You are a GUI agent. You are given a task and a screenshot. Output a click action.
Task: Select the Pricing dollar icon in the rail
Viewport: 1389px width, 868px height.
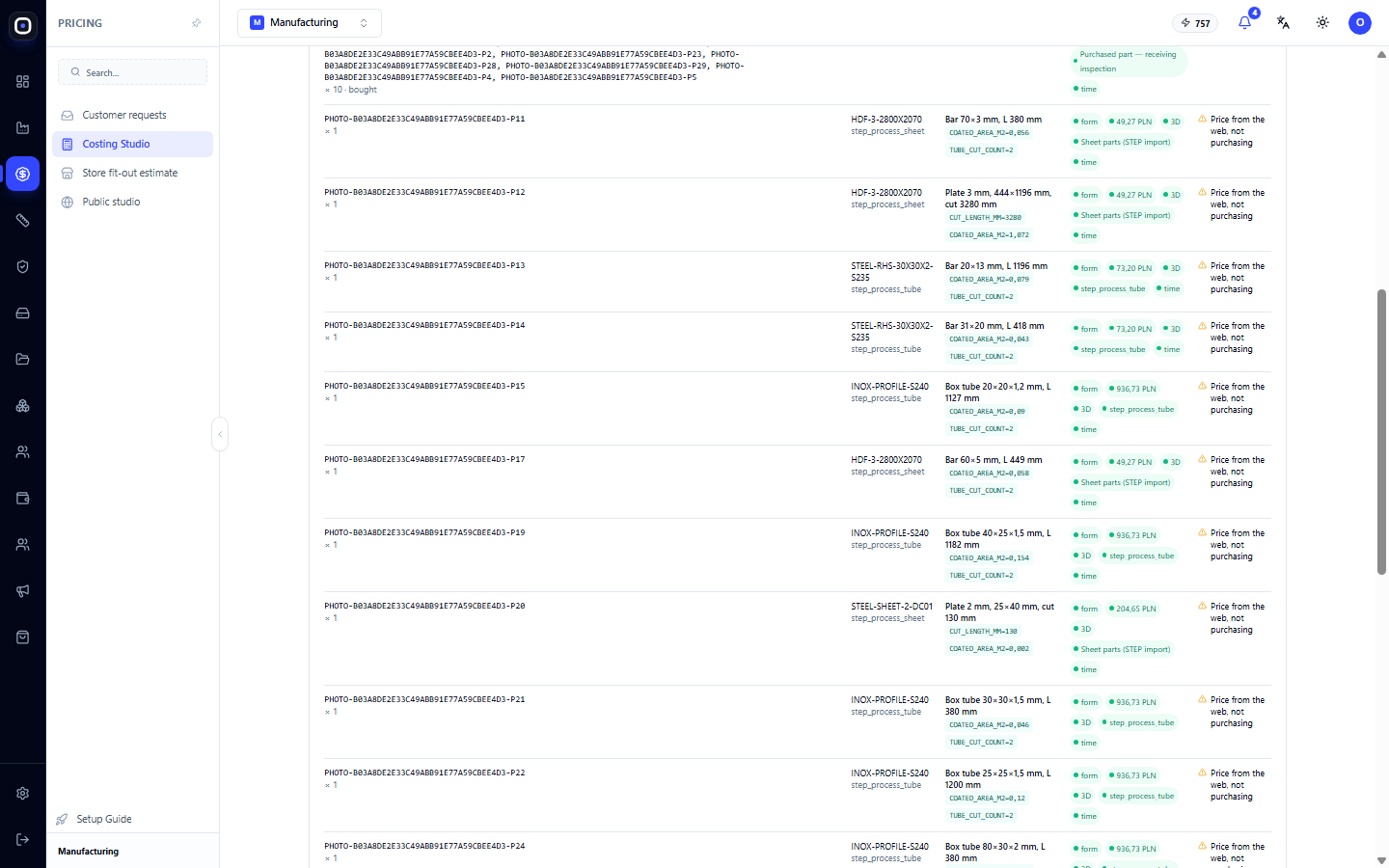pyautogui.click(x=23, y=175)
